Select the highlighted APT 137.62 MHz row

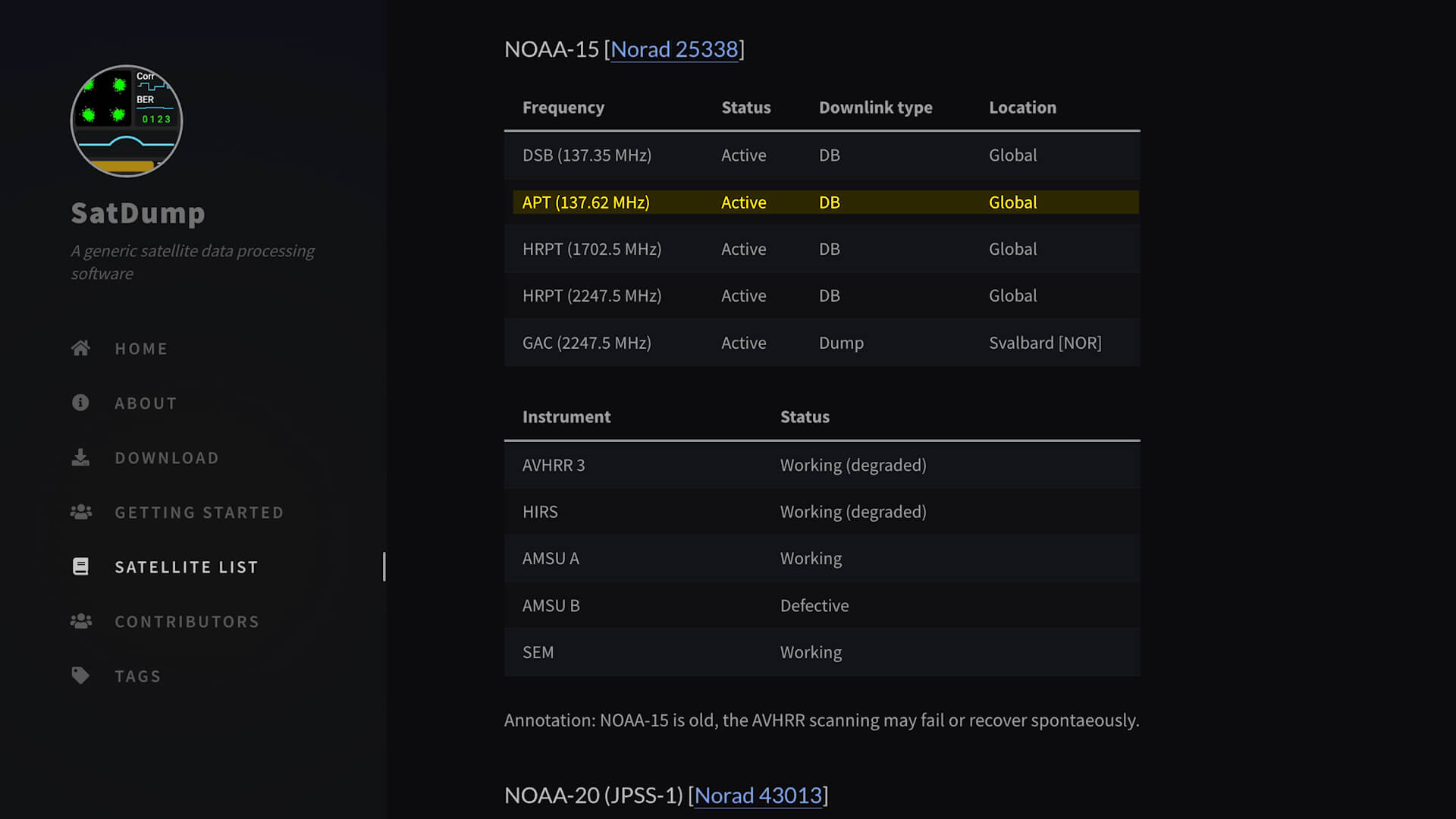[821, 202]
